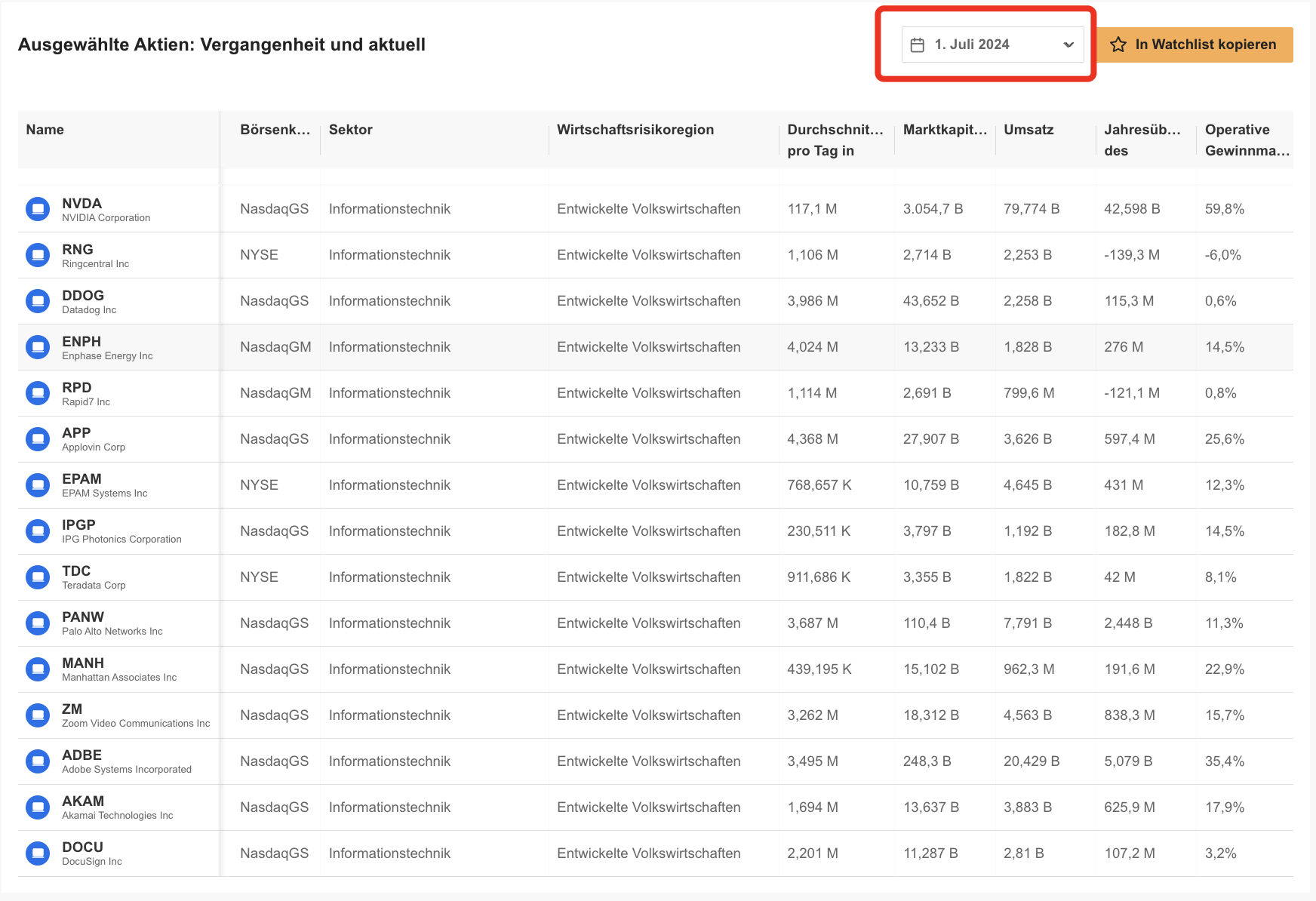
Task: Click the ADBE row stock icon
Action: click(x=38, y=761)
